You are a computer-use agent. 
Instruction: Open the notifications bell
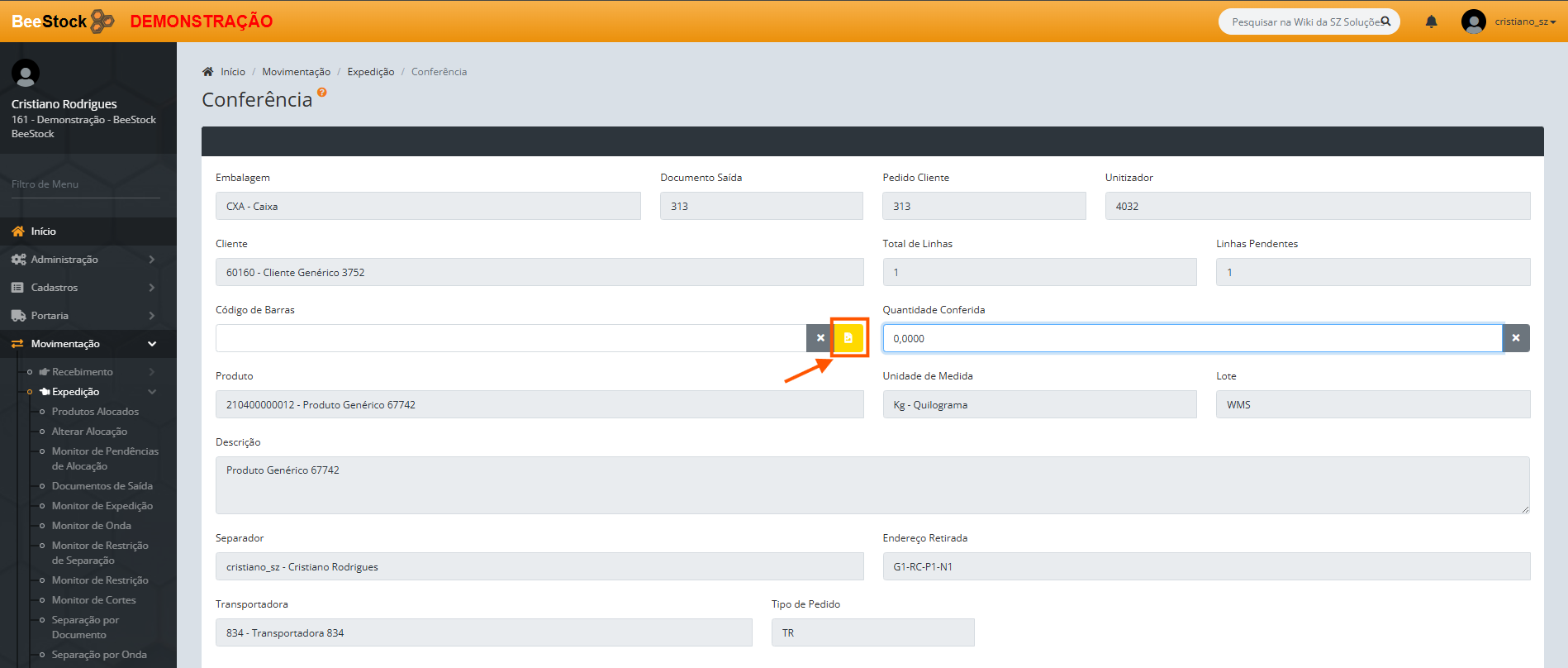1432,22
